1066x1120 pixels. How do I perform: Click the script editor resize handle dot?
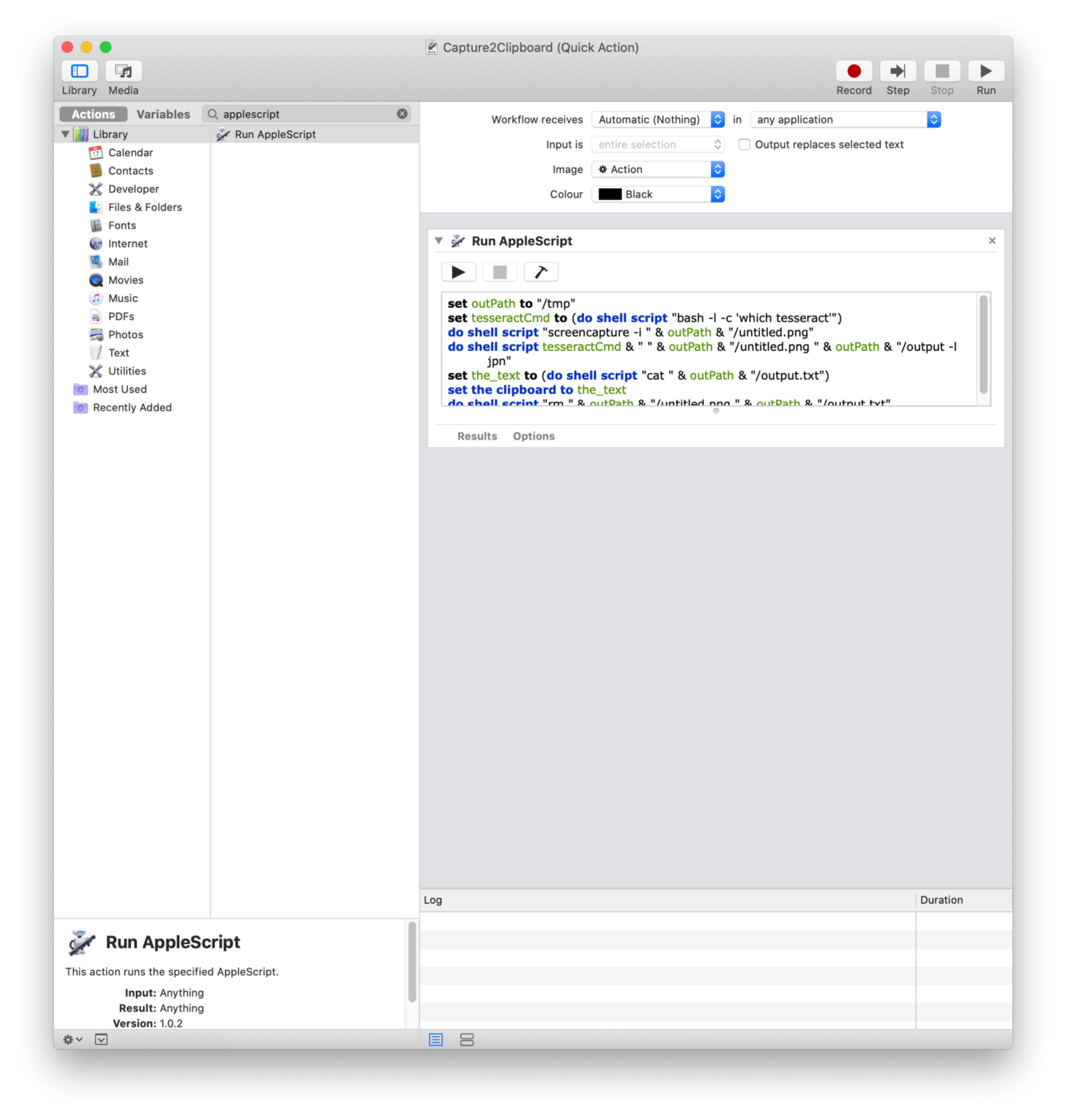716,411
